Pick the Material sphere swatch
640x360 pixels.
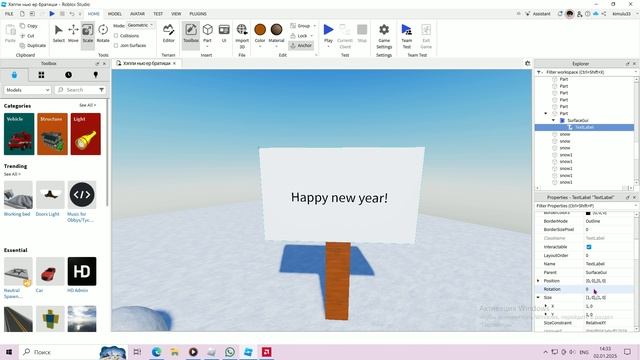tap(276, 30)
